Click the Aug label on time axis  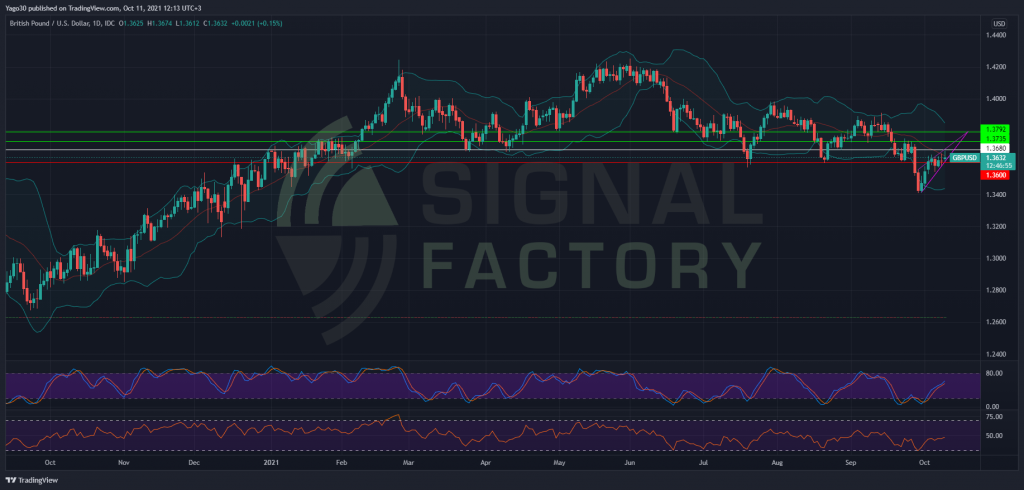pyautogui.click(x=776, y=462)
